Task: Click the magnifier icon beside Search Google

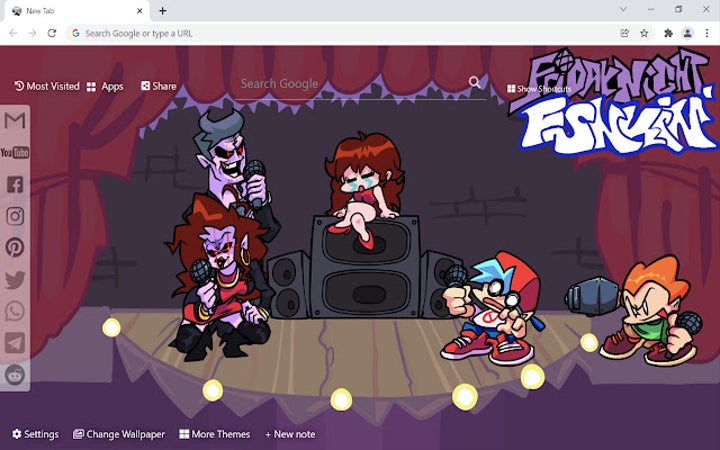Action: 475,83
